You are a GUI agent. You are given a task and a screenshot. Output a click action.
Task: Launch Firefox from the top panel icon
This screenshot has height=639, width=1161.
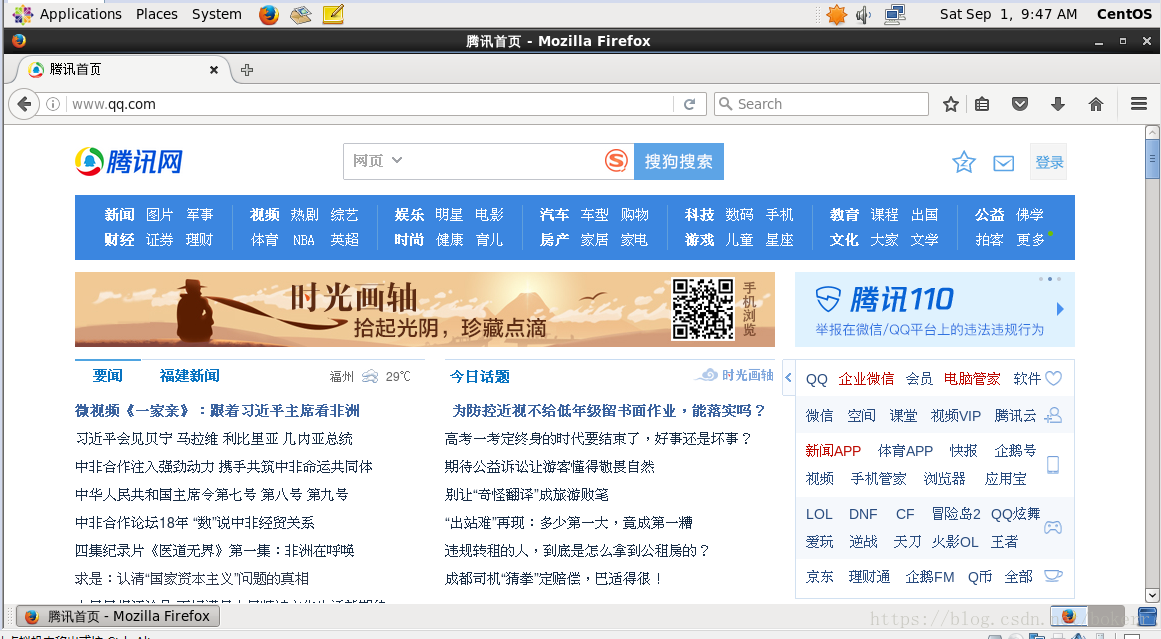[269, 14]
